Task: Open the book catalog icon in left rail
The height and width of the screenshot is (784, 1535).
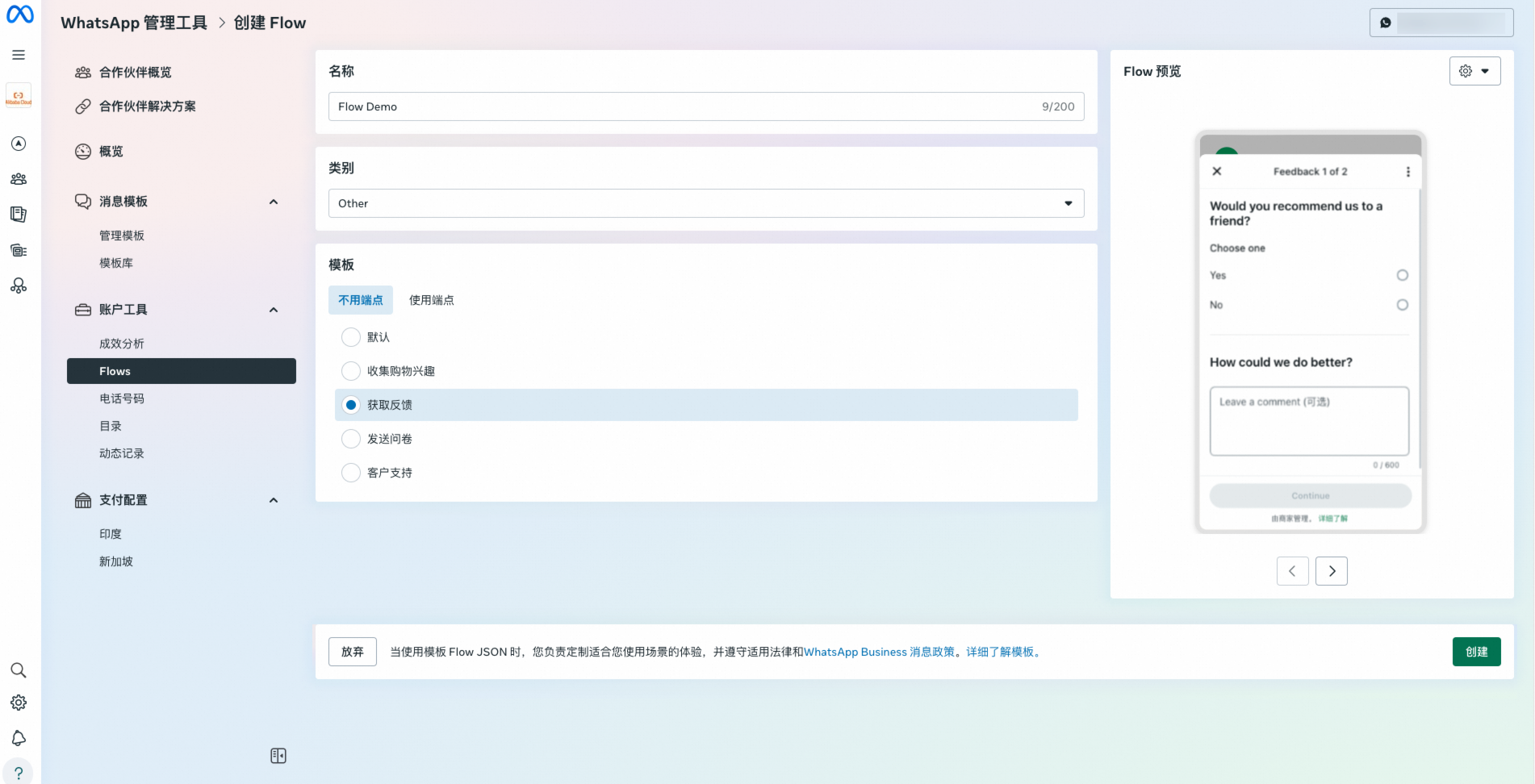Action: (x=19, y=215)
